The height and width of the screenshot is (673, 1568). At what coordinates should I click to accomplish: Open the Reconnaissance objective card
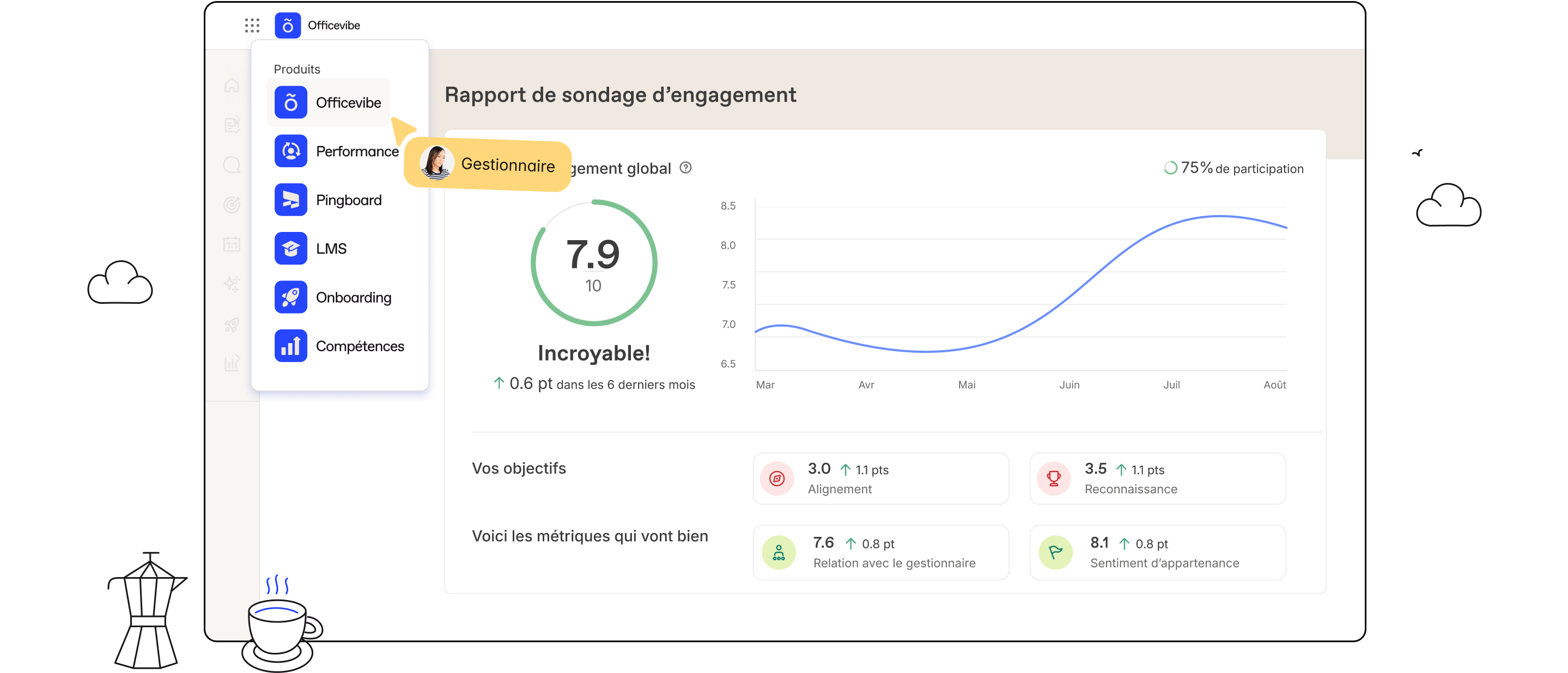[x=1157, y=478]
